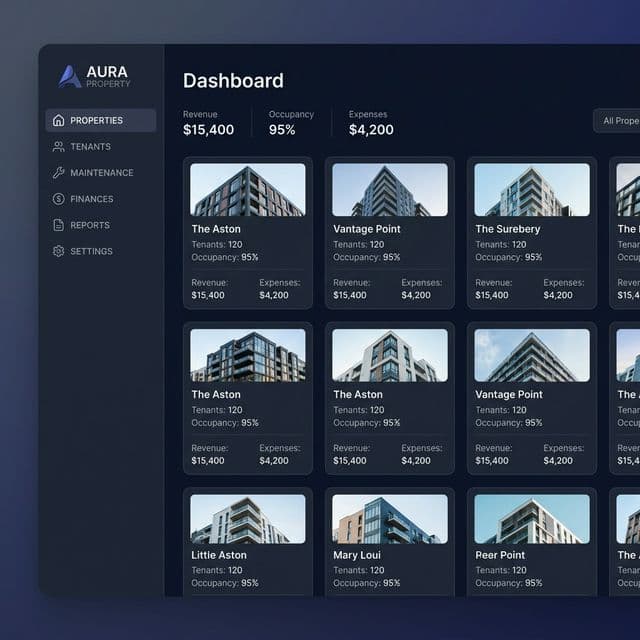Click the Aura Property logo
This screenshot has width=640, height=640.
(94, 77)
